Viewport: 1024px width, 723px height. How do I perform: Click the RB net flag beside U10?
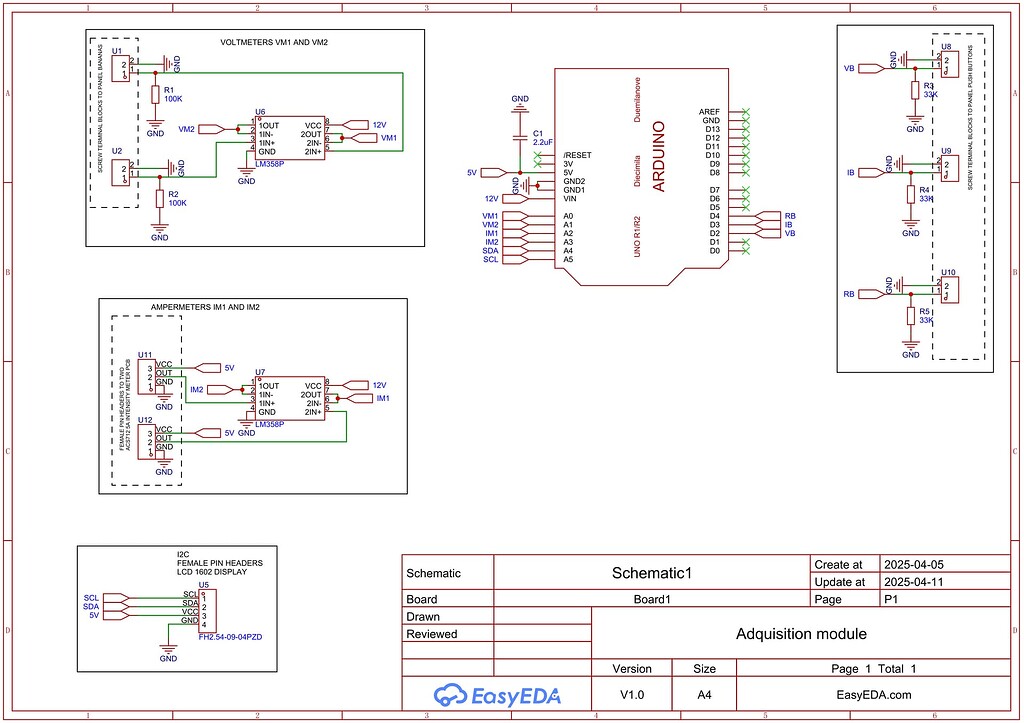[x=871, y=295]
